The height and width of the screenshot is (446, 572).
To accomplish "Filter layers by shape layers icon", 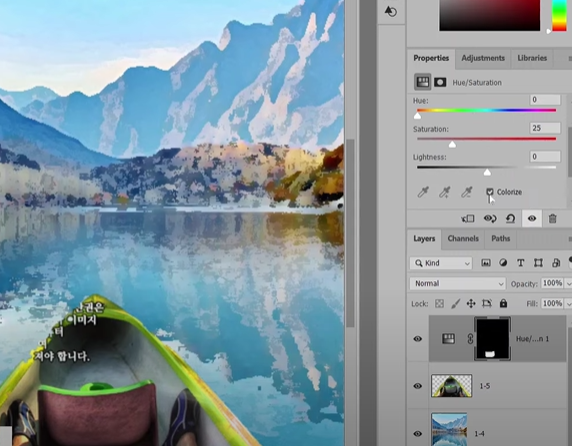I will [538, 263].
